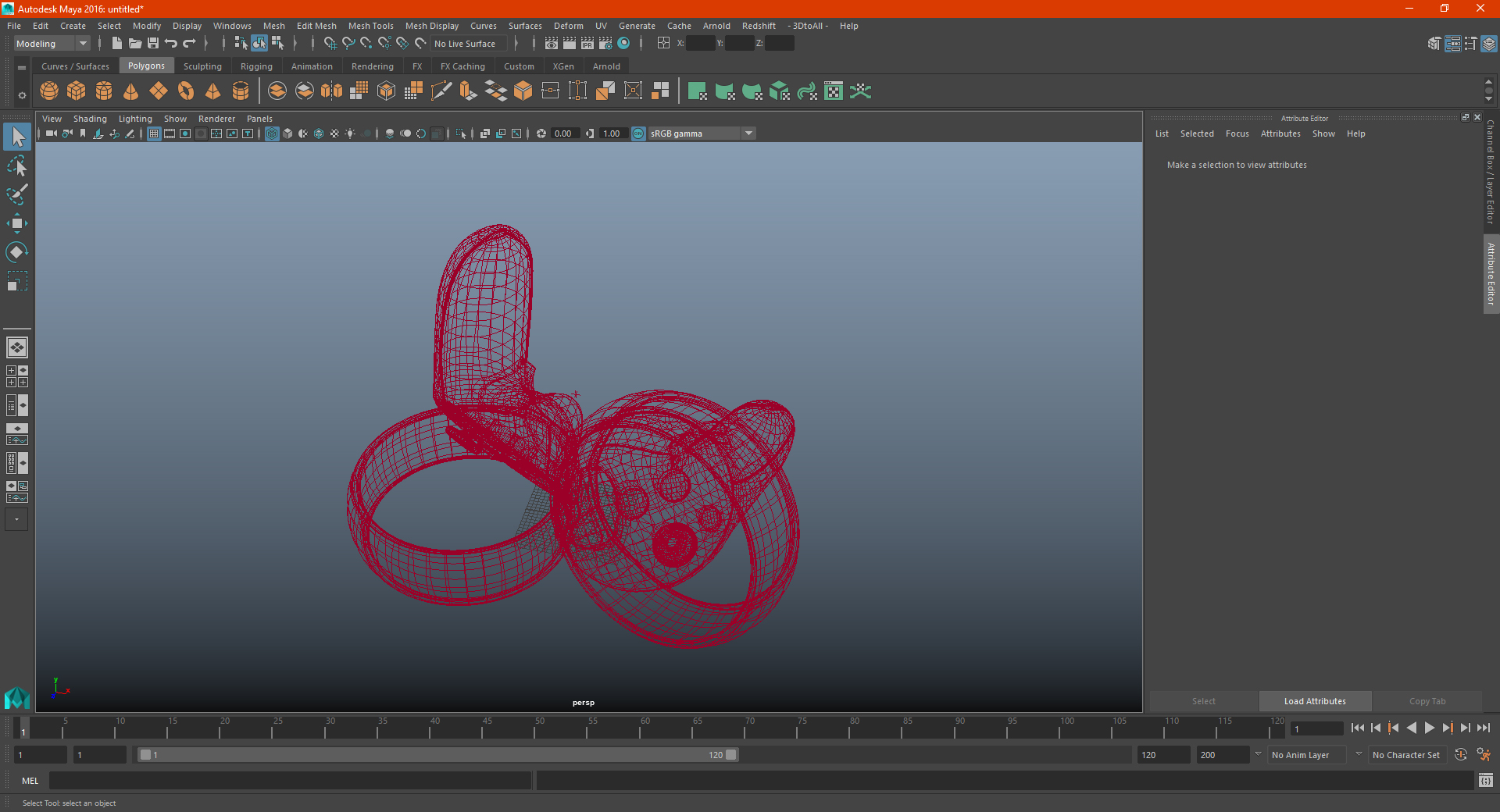Click the Save Scene disk icon
The width and height of the screenshot is (1500, 812).
[153, 44]
